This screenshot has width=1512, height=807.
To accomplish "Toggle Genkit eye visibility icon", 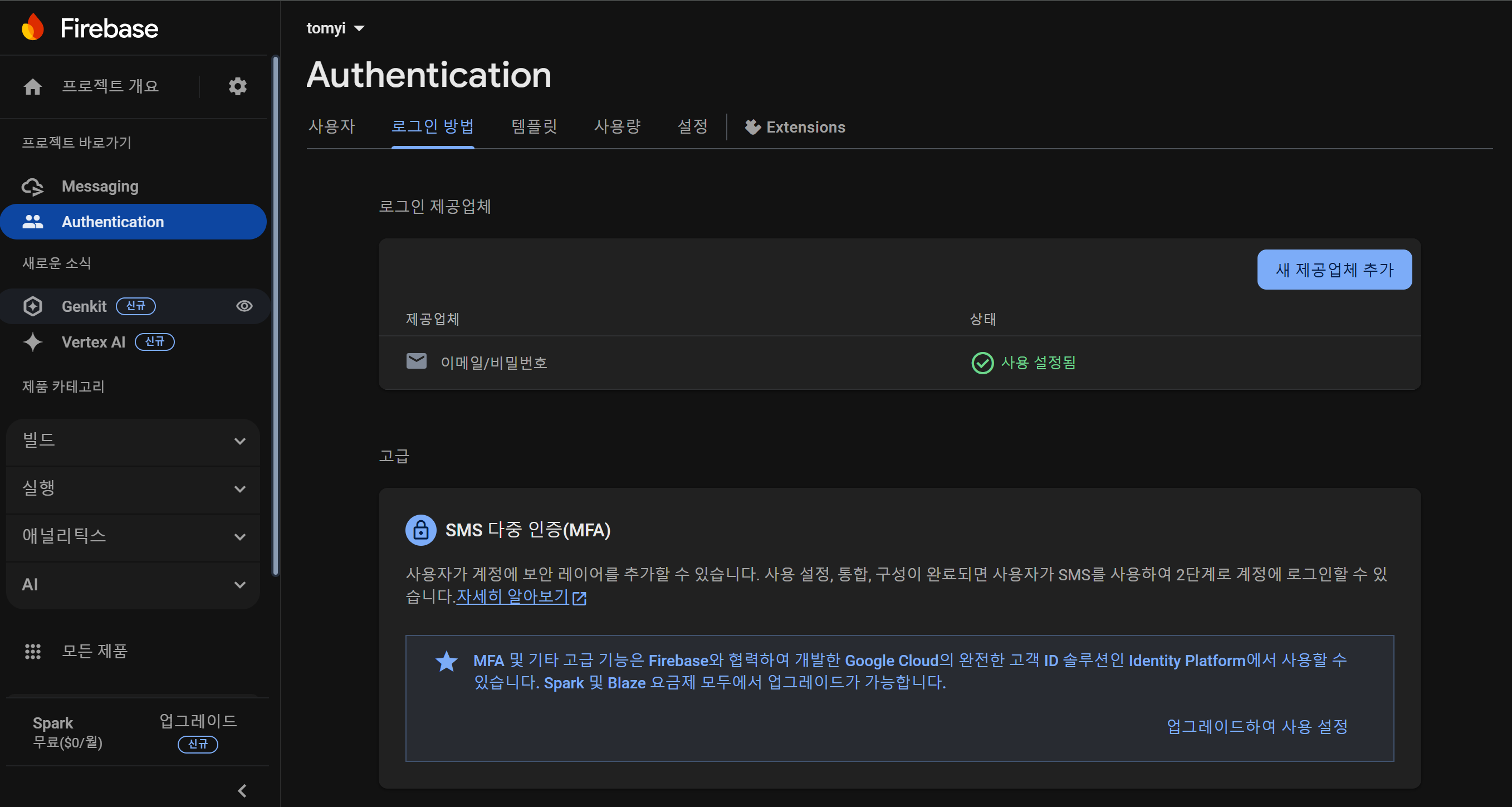I will coord(244,306).
